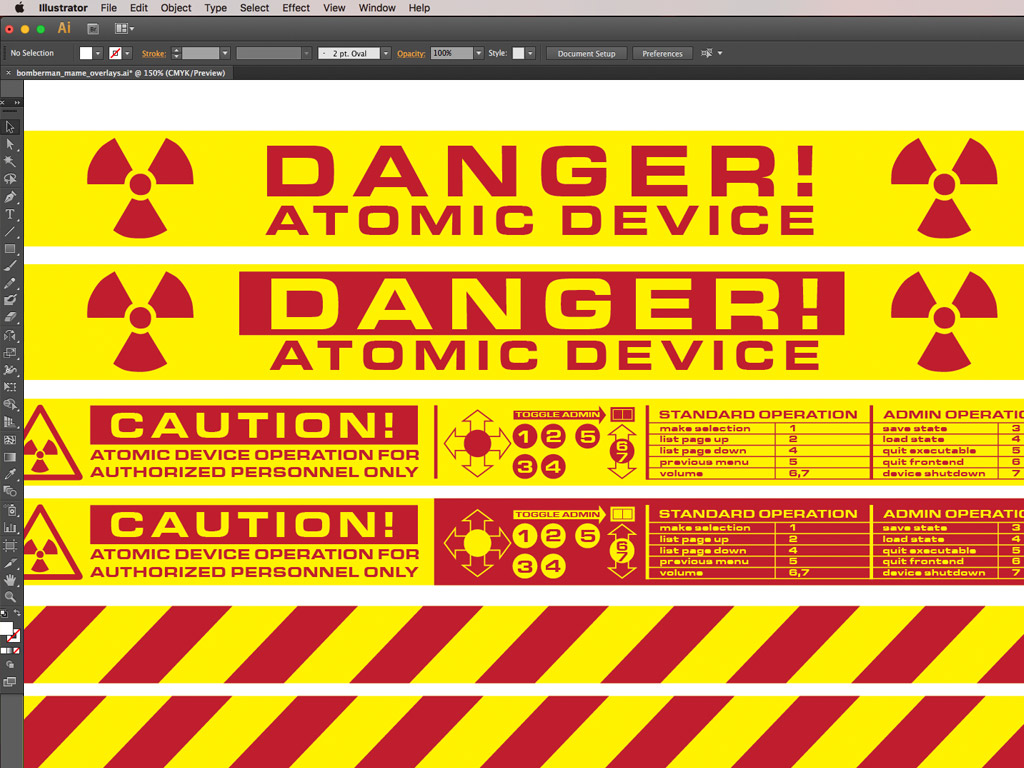The width and height of the screenshot is (1024, 768).
Task: Select the Magic Wand tool
Action: [x=10, y=161]
